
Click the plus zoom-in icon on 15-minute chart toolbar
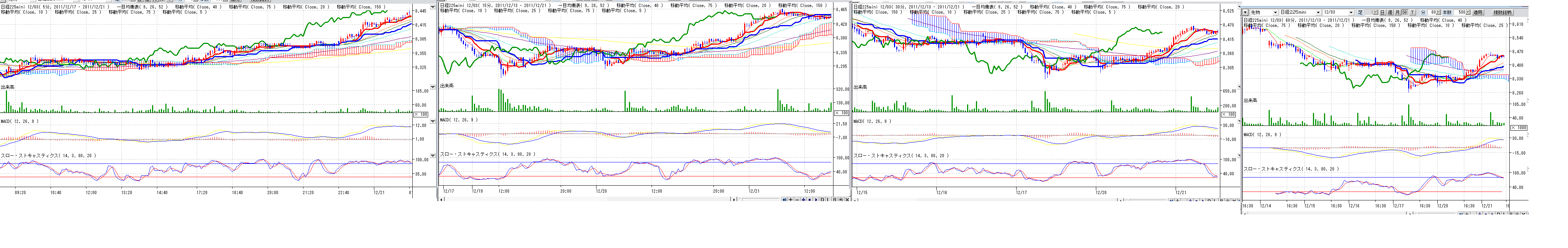click(x=791, y=200)
